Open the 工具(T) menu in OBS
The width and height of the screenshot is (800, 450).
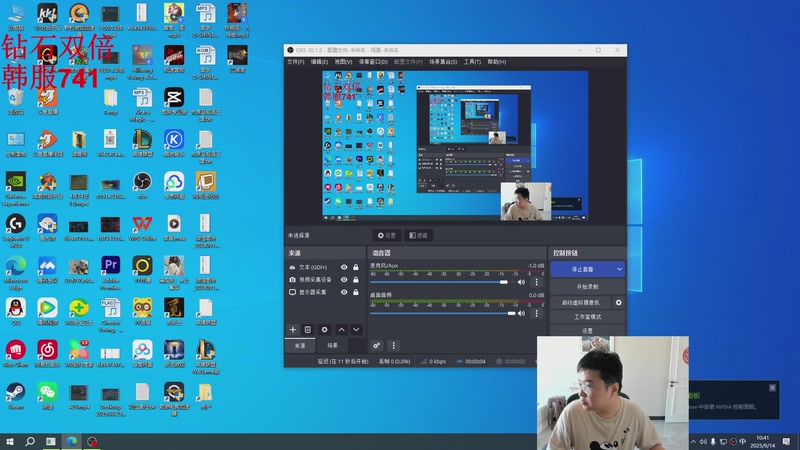[472, 62]
